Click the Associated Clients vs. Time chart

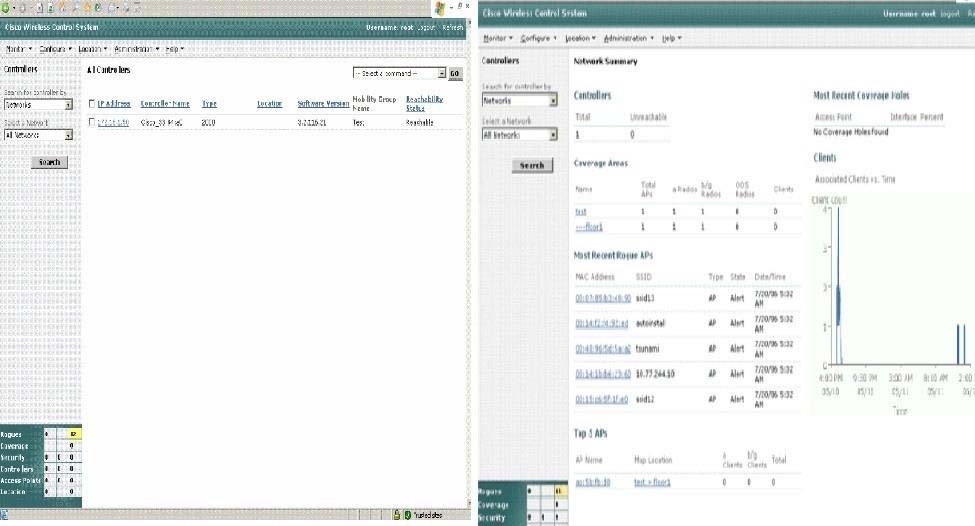coord(892,305)
